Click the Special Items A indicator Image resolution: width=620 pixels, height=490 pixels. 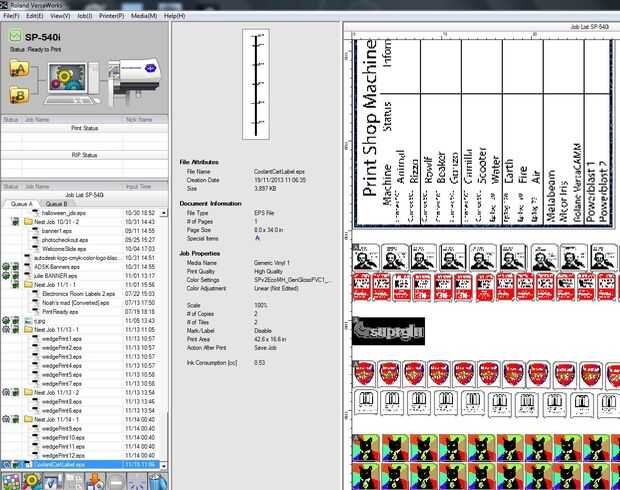pos(257,238)
